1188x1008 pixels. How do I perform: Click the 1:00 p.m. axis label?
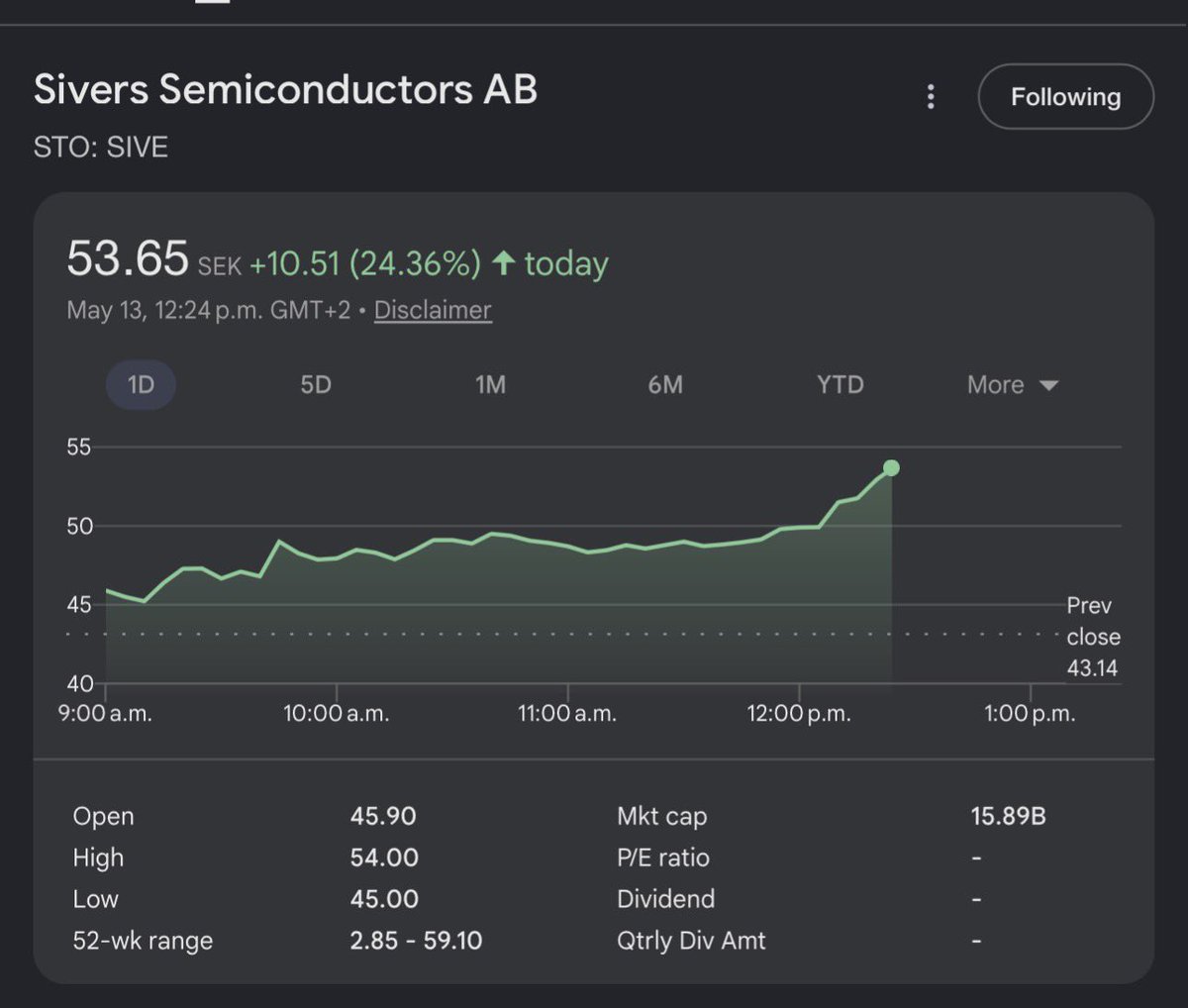pyautogui.click(x=1030, y=714)
